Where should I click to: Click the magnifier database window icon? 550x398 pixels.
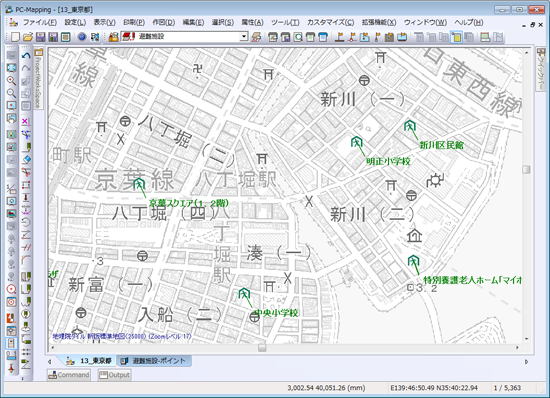point(298,37)
